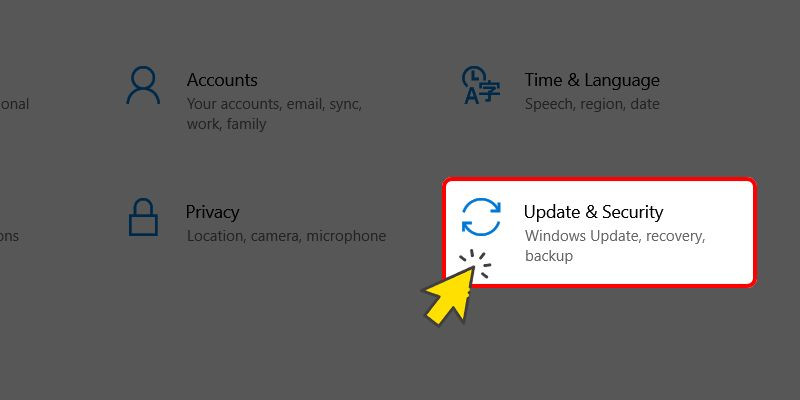Viewport: 800px width, 400px height.
Task: Click the 'Your accounts, email, sync' description text
Action: click(274, 104)
